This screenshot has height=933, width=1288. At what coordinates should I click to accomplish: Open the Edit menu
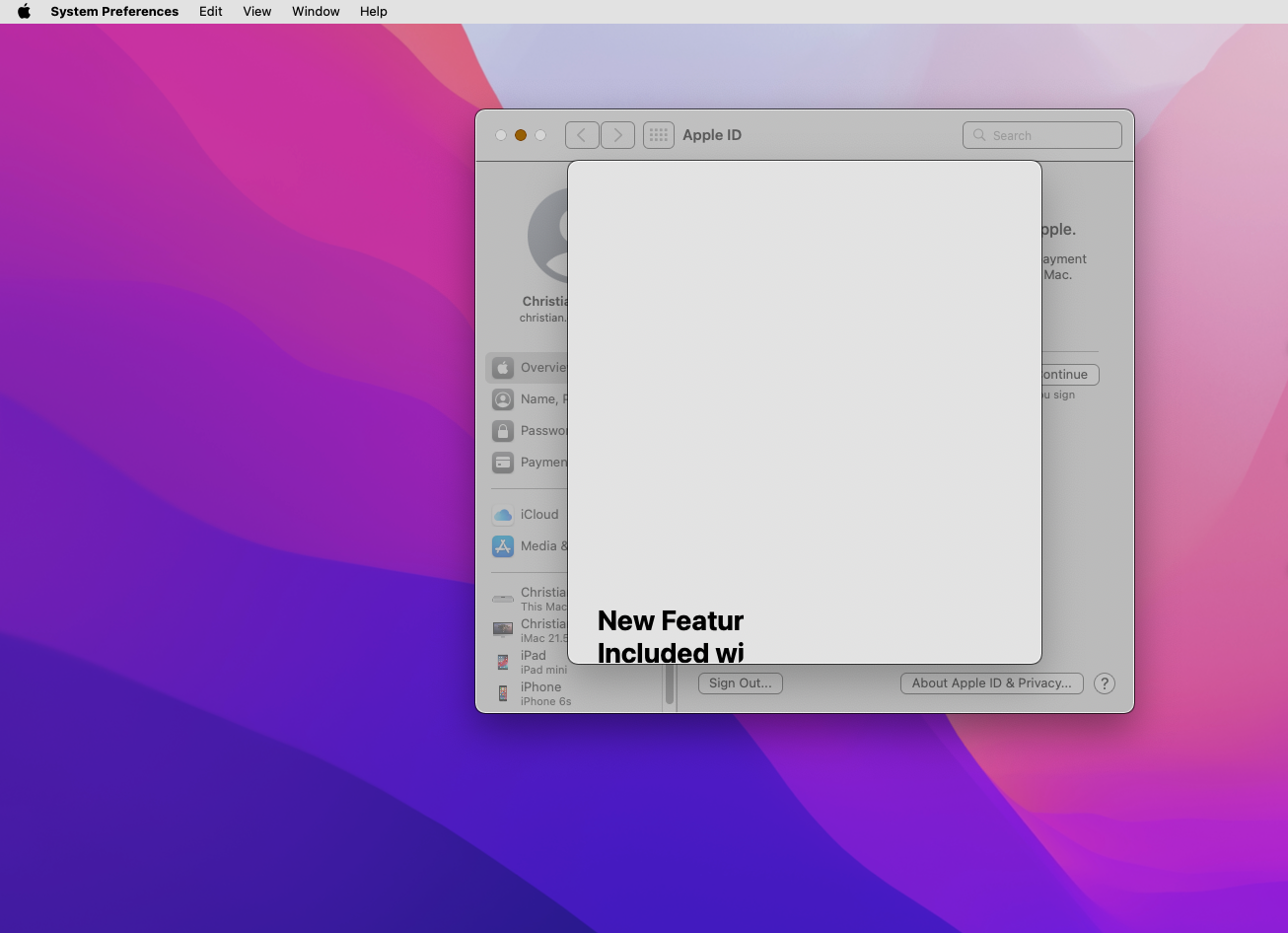click(x=210, y=12)
